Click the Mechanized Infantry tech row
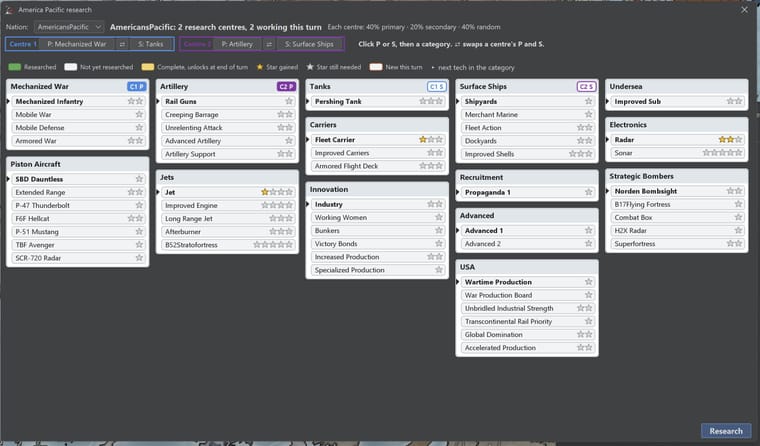The image size is (760, 446). [78, 101]
